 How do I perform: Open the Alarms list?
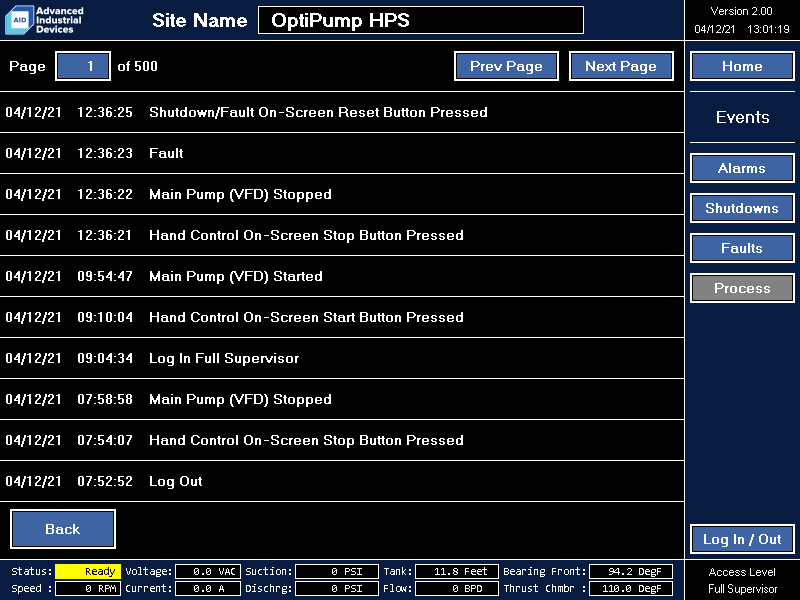[742, 168]
